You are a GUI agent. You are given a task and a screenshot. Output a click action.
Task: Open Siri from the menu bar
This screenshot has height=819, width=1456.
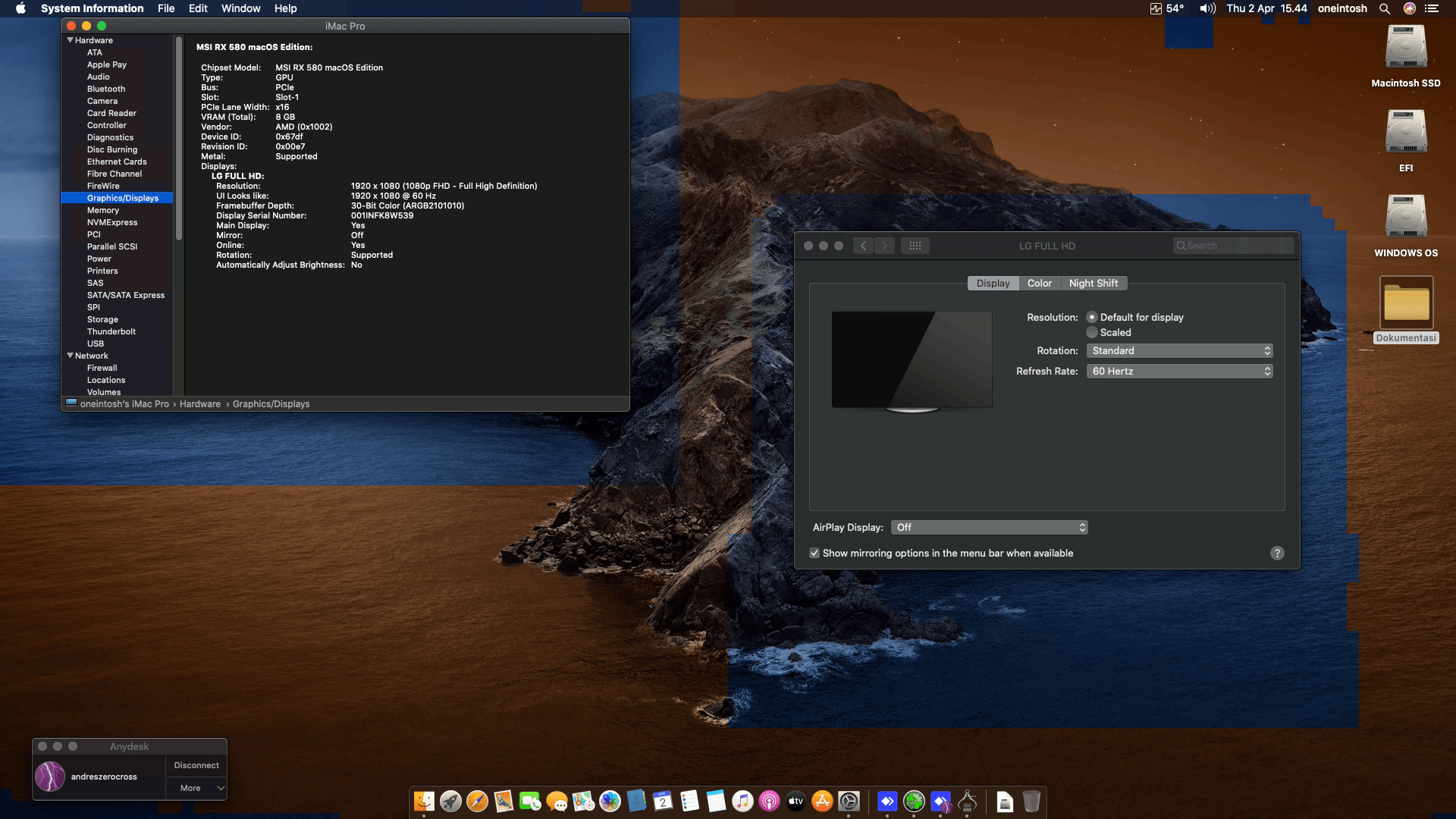(x=1410, y=8)
